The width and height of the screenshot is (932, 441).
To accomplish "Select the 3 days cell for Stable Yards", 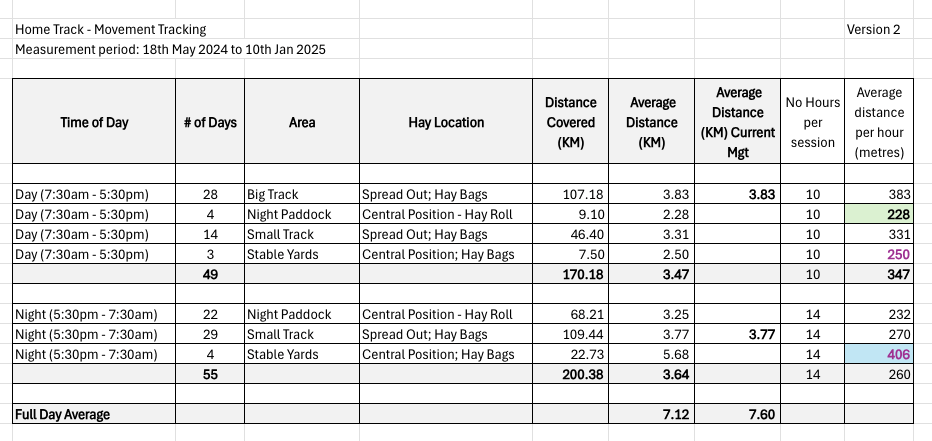I will [210, 254].
